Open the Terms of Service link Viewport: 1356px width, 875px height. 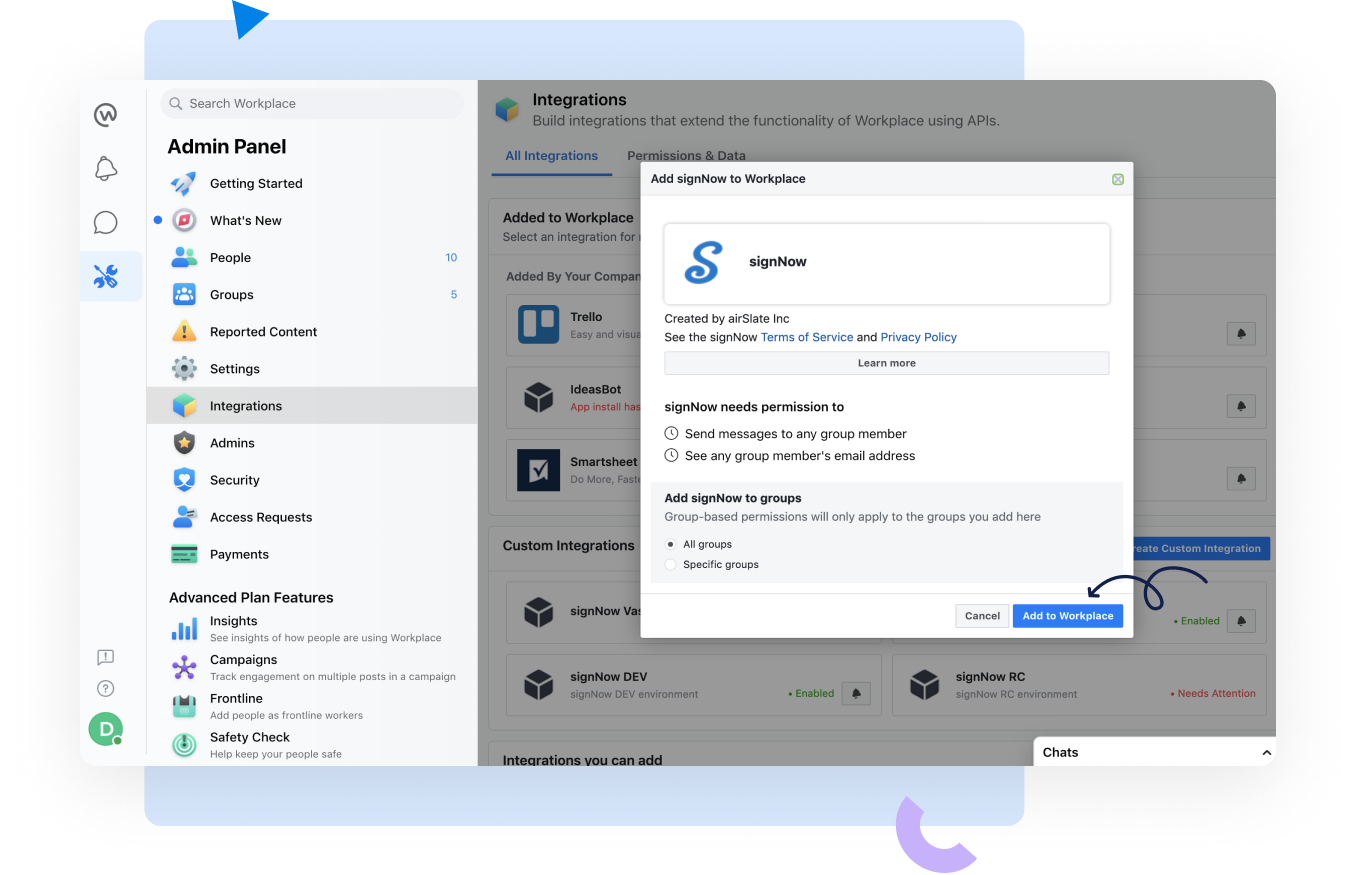pyautogui.click(x=807, y=337)
